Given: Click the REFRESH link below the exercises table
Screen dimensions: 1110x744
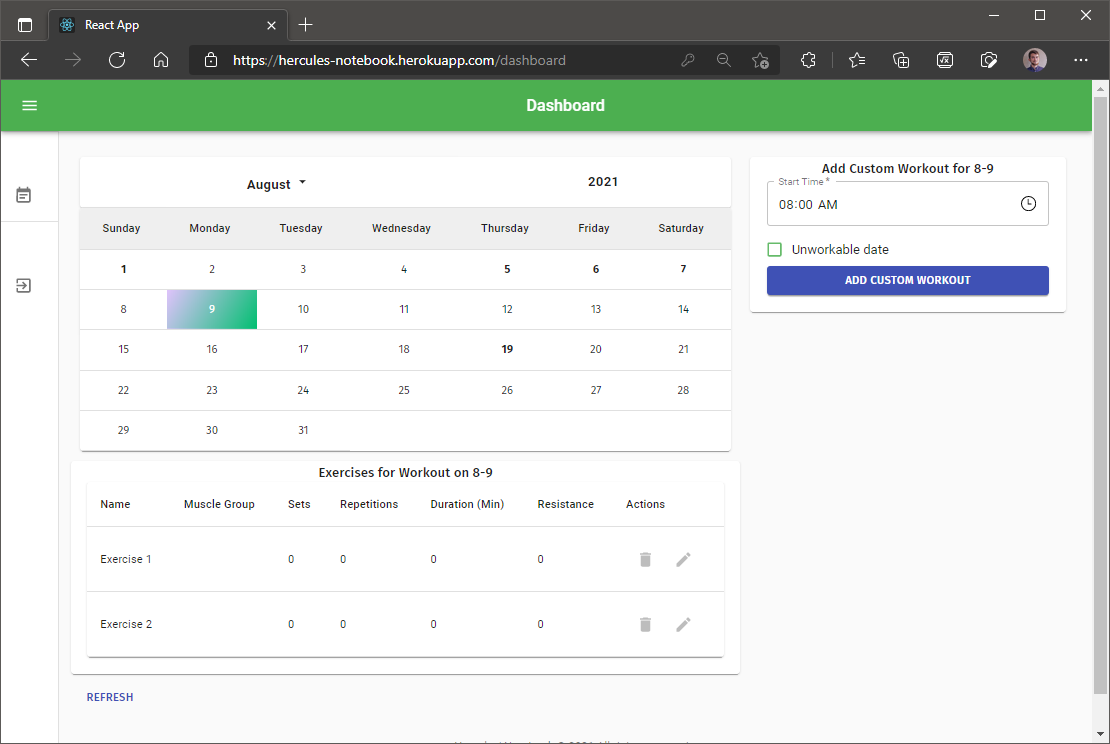Looking at the screenshot, I should click(x=110, y=697).
